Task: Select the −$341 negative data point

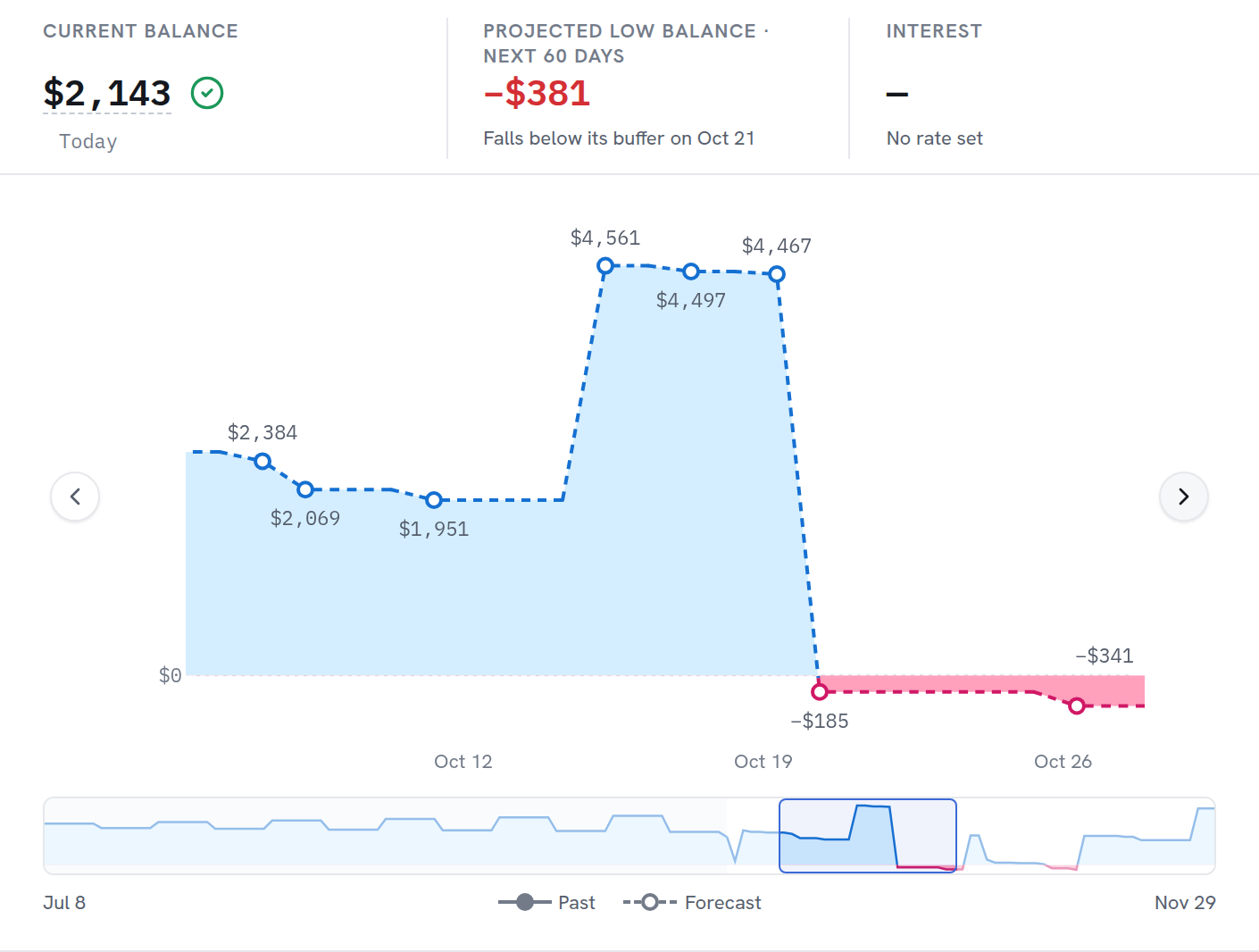Action: pos(1077,706)
